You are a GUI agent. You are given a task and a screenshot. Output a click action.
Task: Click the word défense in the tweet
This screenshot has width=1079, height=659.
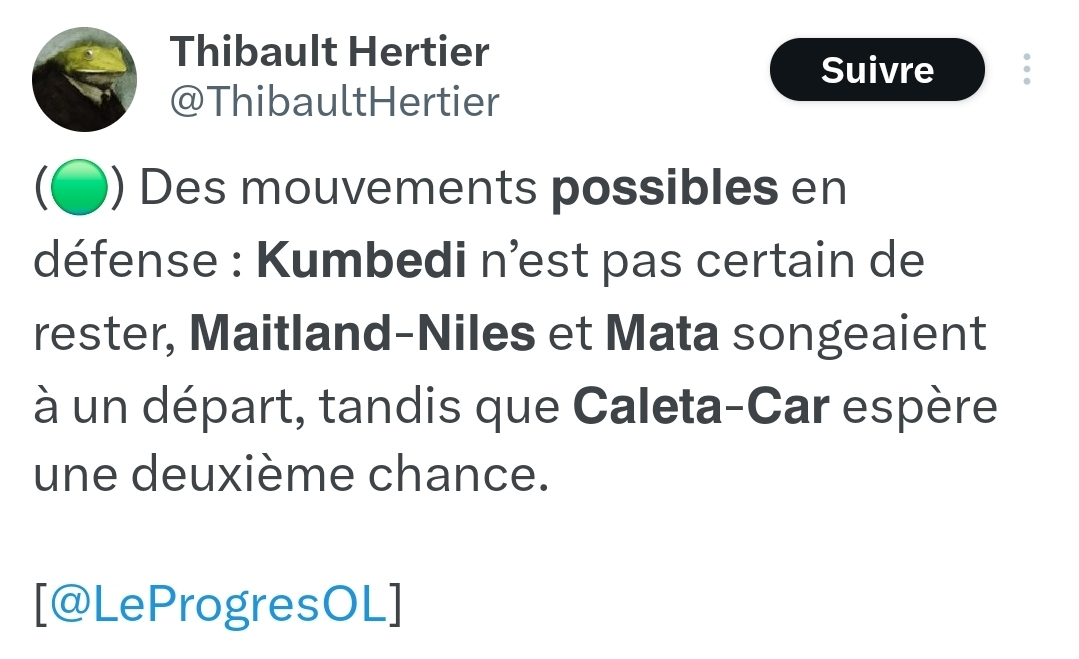point(125,260)
